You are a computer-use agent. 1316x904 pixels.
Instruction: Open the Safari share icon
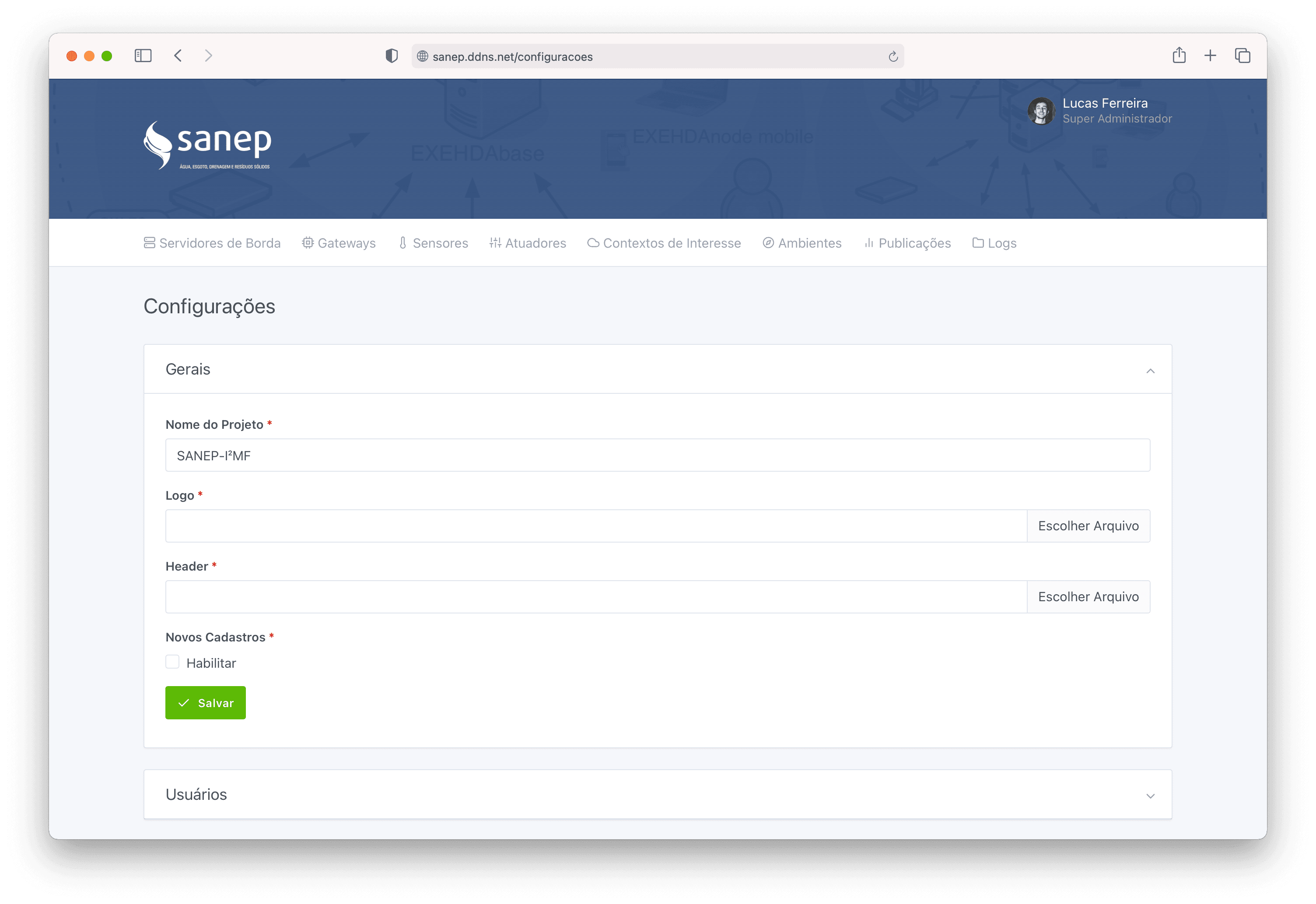click(x=1179, y=56)
